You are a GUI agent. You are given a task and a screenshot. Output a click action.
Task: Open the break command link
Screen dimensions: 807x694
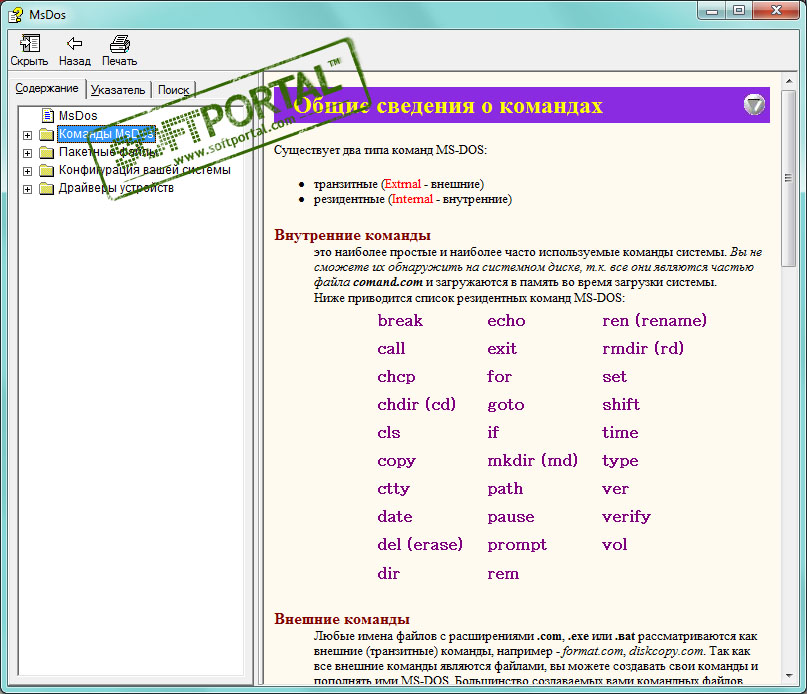pos(400,321)
